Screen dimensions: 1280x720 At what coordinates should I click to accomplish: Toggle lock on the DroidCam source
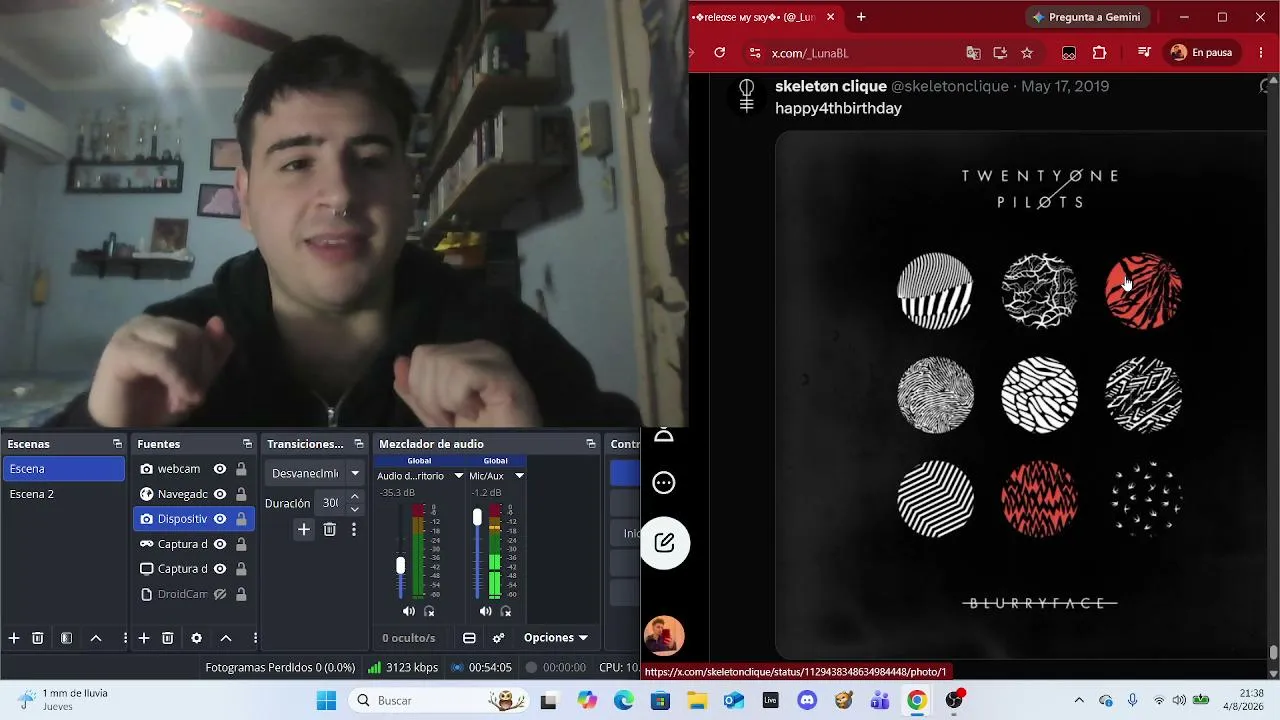point(241,594)
